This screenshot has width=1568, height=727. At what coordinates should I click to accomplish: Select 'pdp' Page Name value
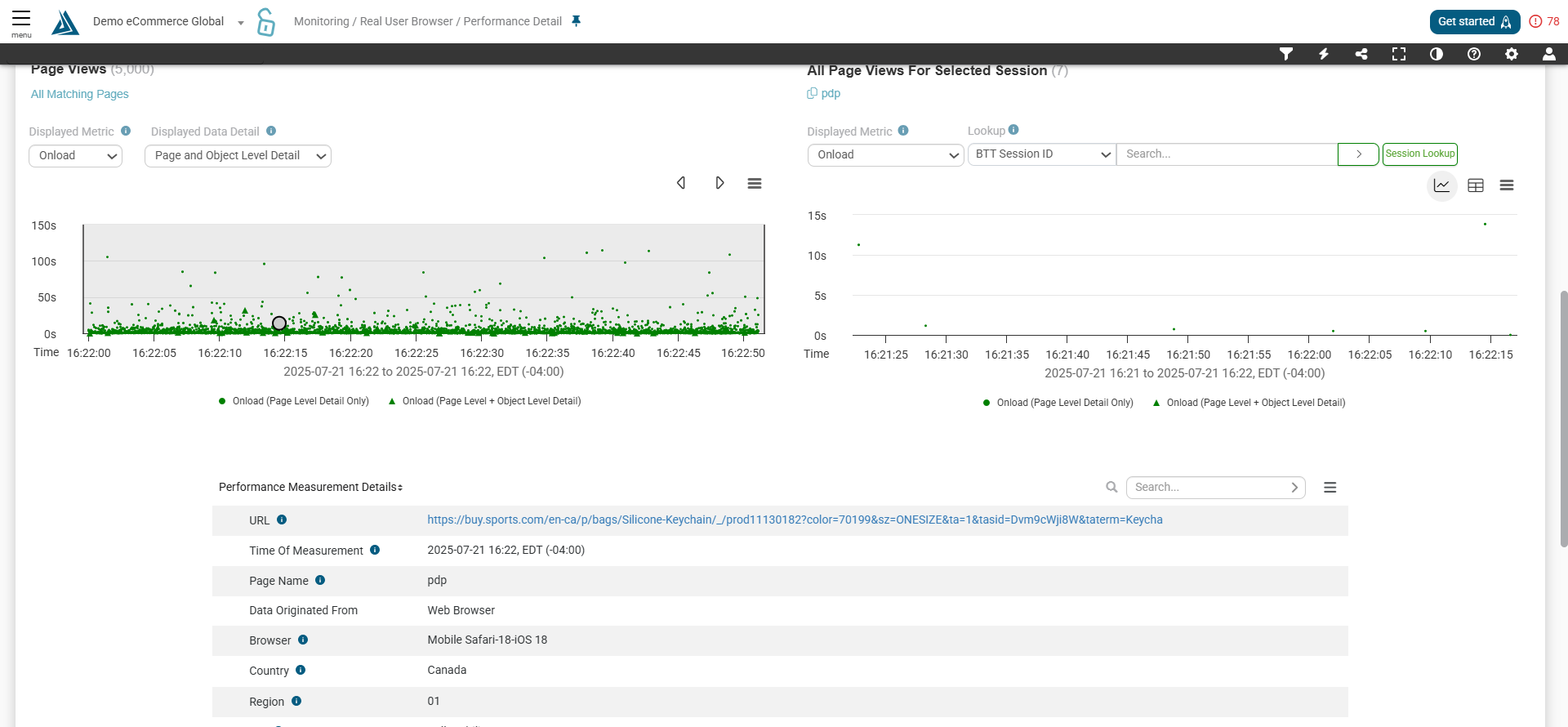click(x=437, y=580)
